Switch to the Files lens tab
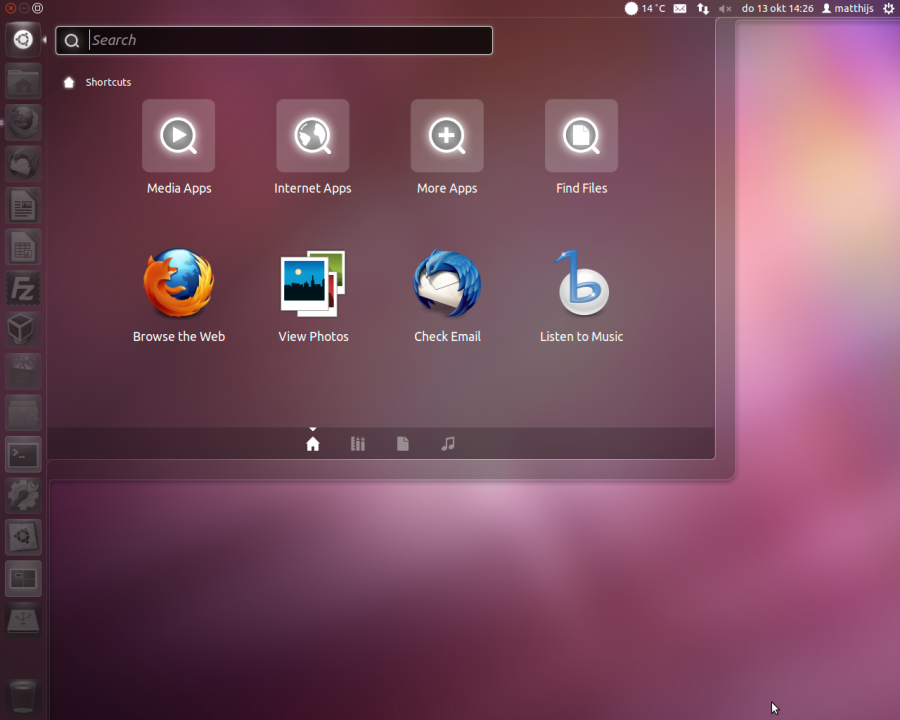Viewport: 900px width, 720px height. 403,444
